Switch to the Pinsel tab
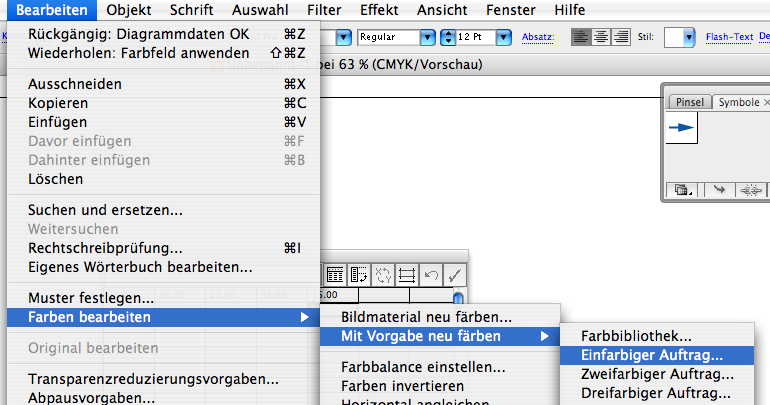This screenshot has height=405, width=770. [689, 102]
